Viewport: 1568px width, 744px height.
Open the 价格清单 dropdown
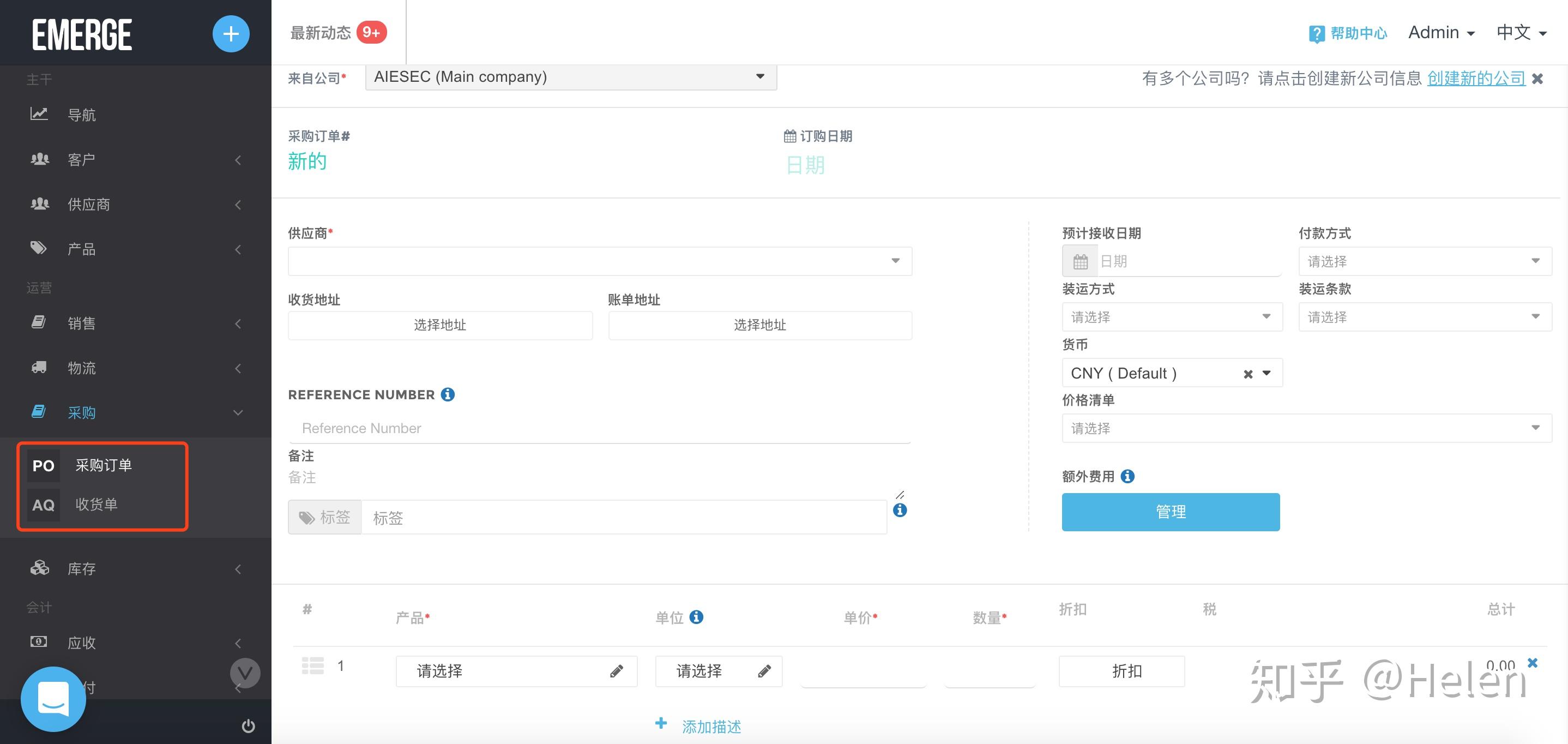click(1307, 429)
